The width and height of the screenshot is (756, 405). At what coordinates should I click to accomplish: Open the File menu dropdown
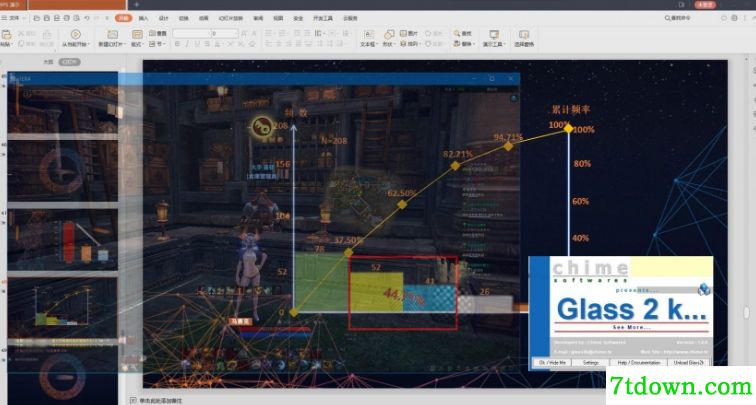14,18
